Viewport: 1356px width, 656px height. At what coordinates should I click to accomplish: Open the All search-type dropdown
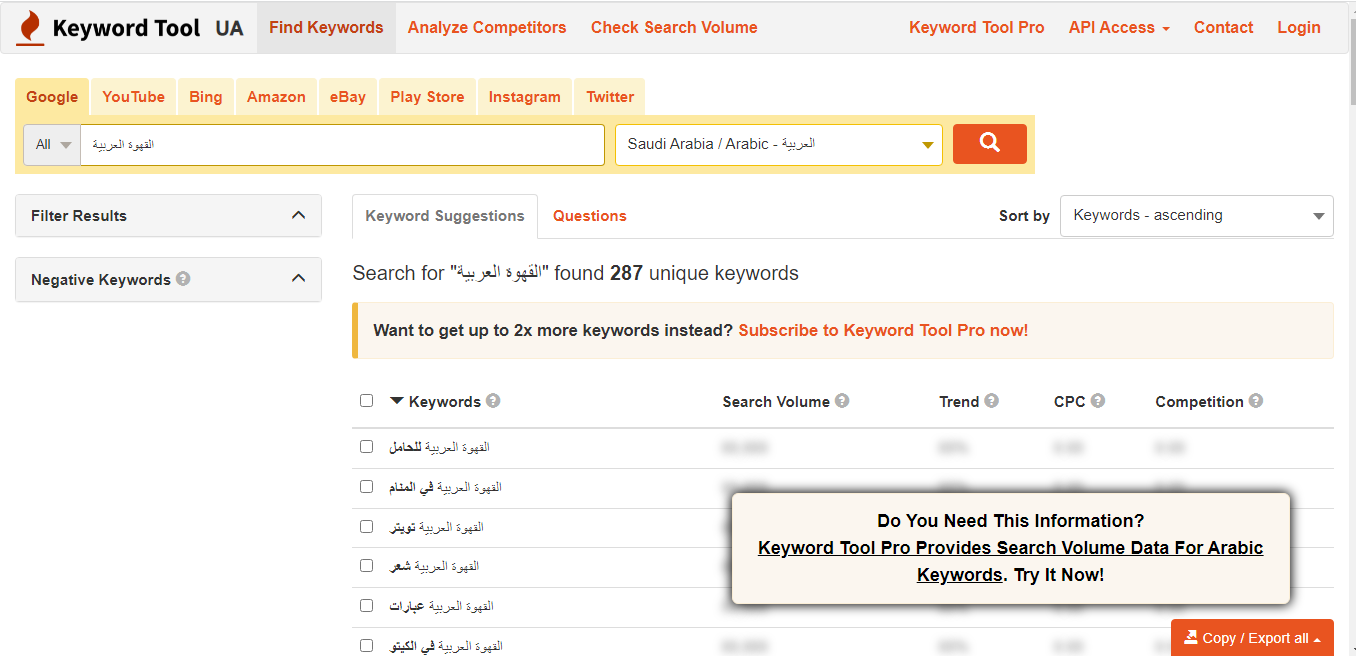52,144
